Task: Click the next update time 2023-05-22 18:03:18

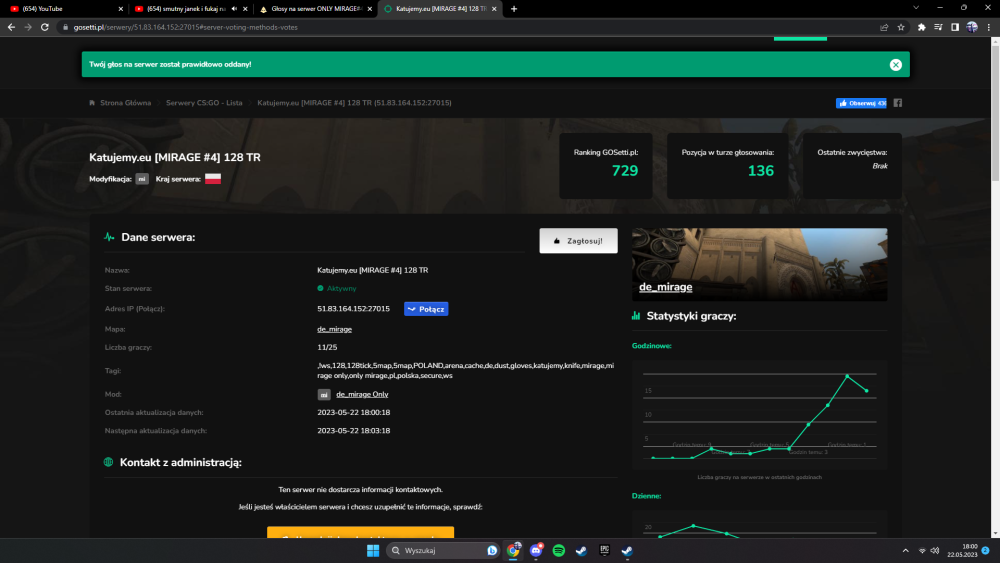Action: coord(353,431)
